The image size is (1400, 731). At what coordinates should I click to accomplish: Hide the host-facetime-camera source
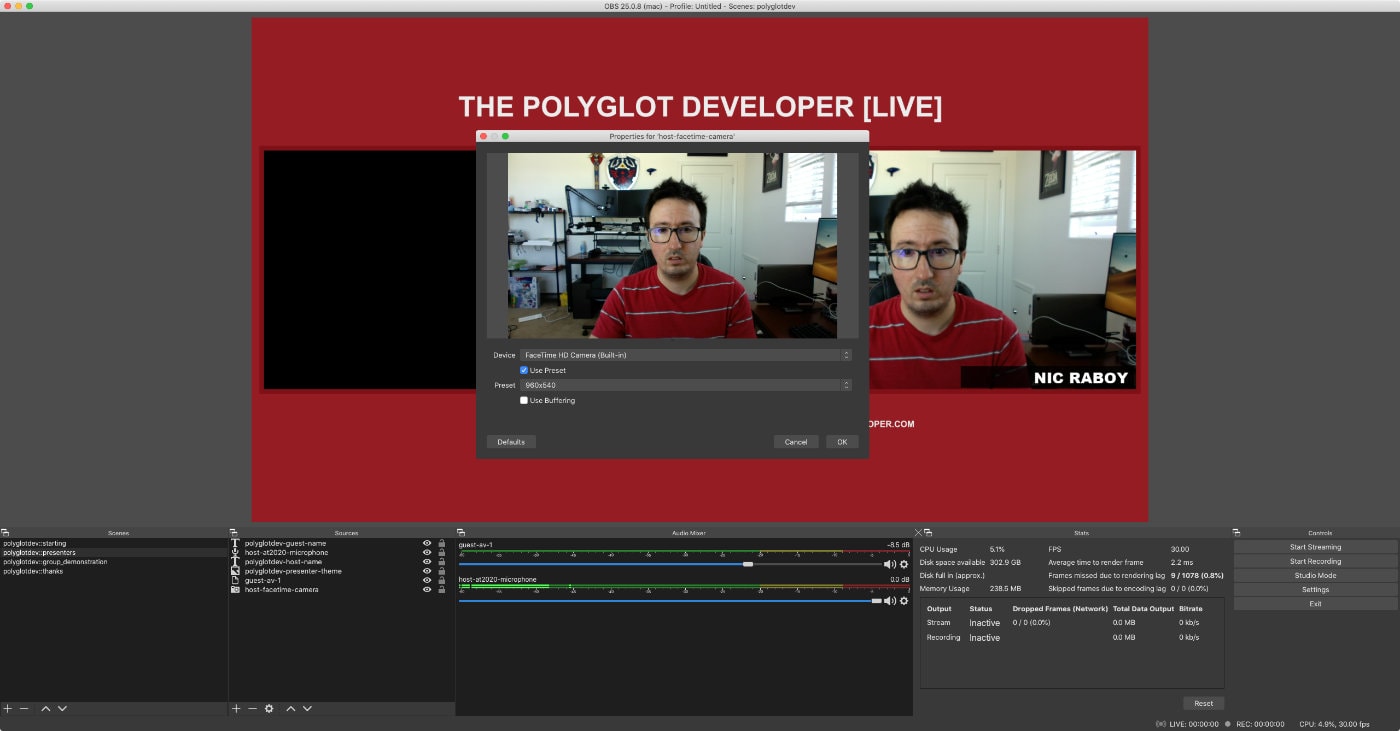click(427, 590)
